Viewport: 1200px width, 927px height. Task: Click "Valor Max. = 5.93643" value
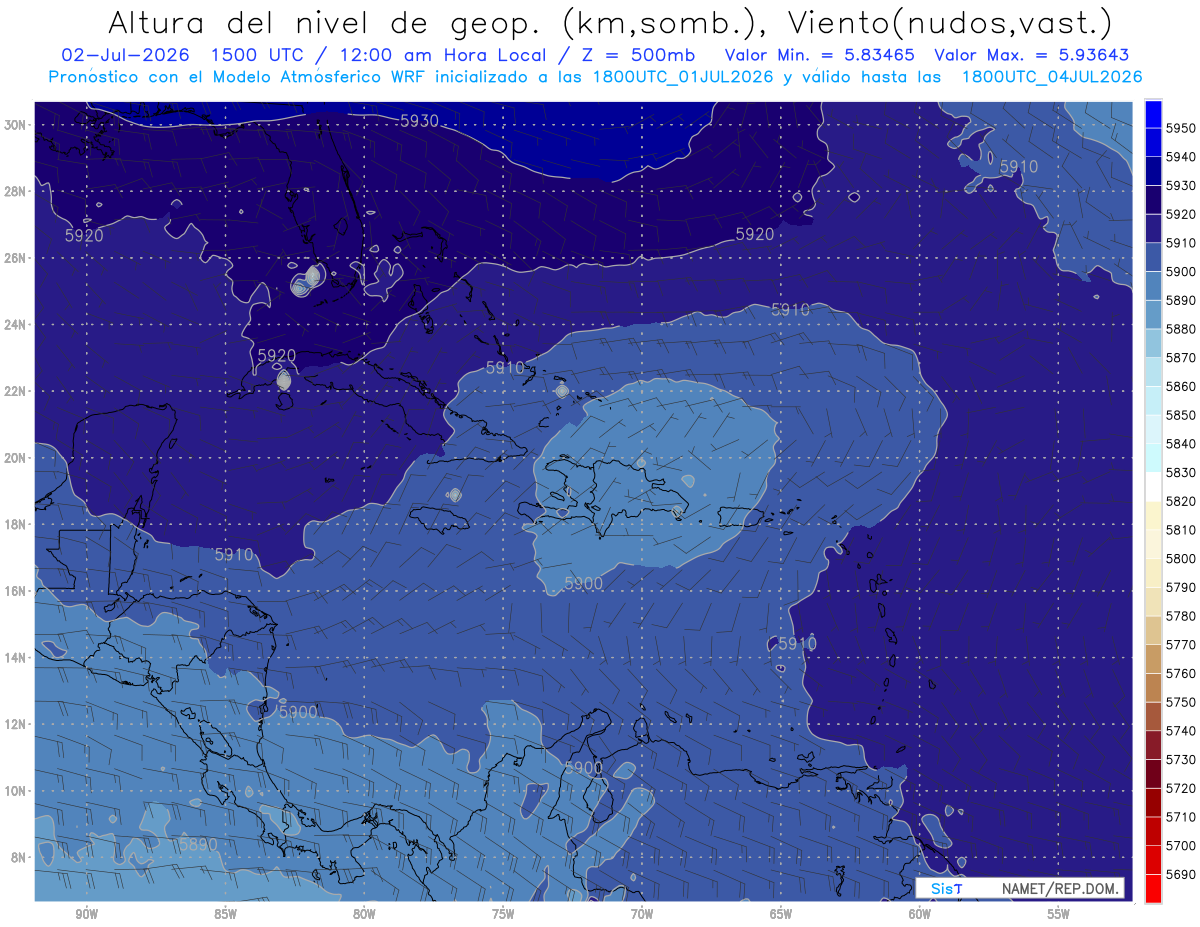(1031, 54)
